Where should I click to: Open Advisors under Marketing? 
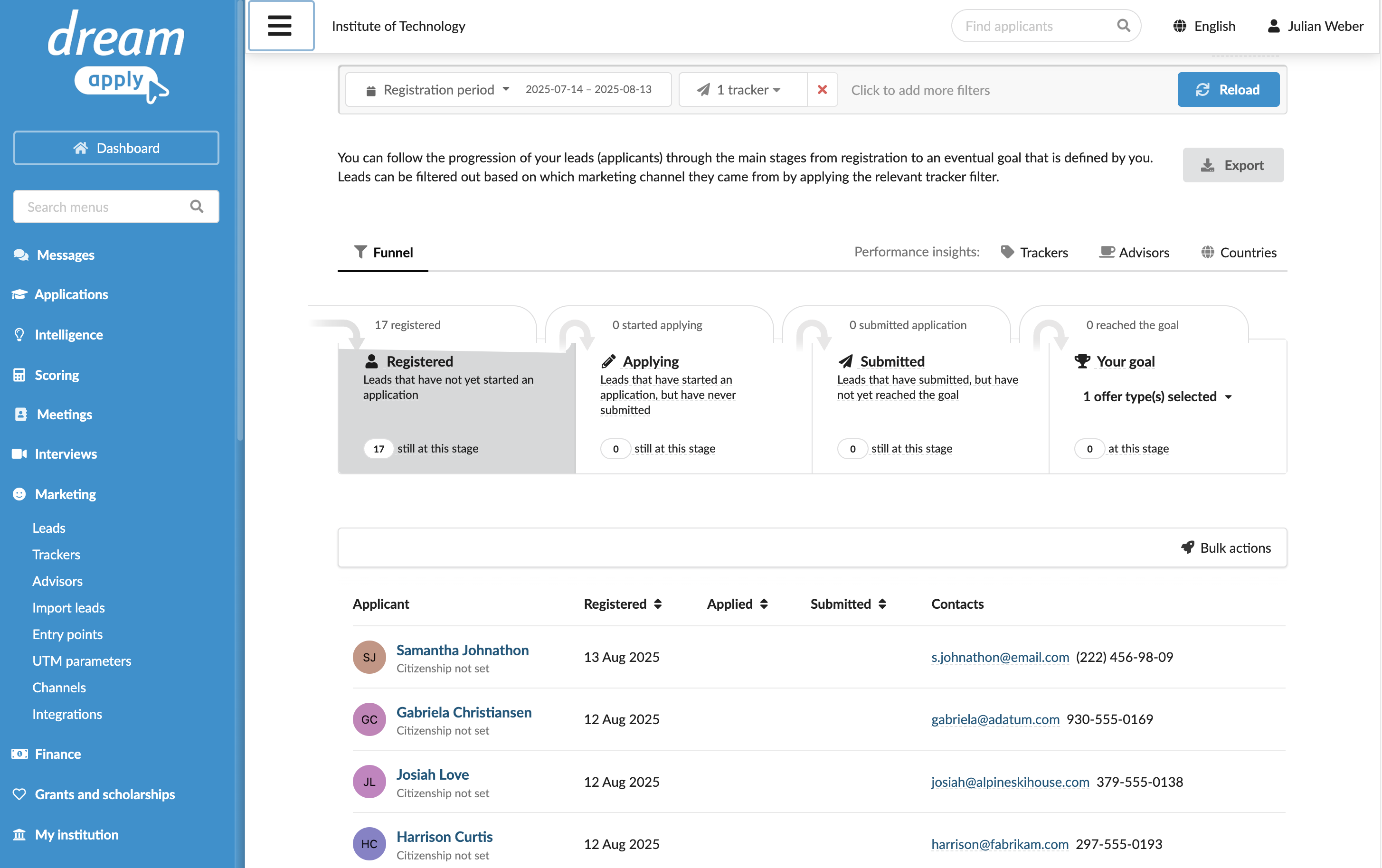point(57,581)
